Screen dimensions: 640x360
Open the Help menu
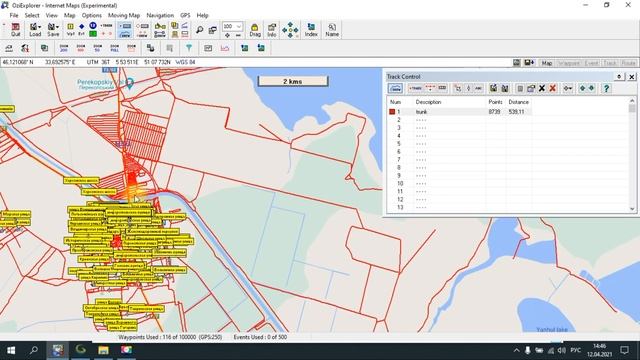[x=202, y=15]
